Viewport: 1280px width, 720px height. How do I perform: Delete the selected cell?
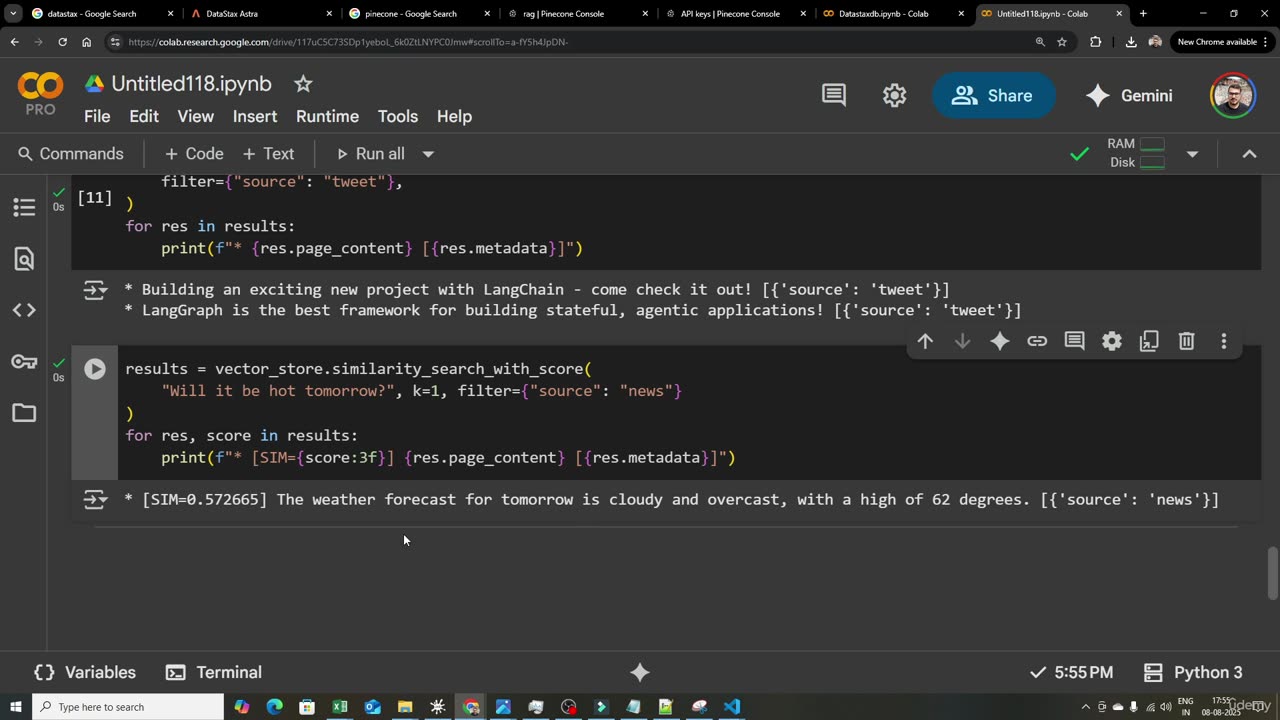tap(1186, 341)
